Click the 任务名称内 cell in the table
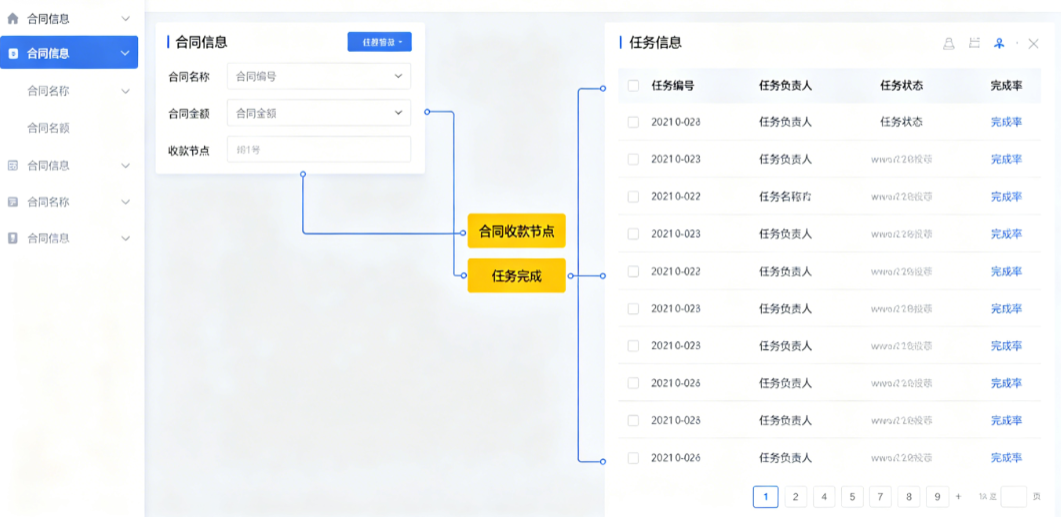The height and width of the screenshot is (517, 1061). click(786, 196)
